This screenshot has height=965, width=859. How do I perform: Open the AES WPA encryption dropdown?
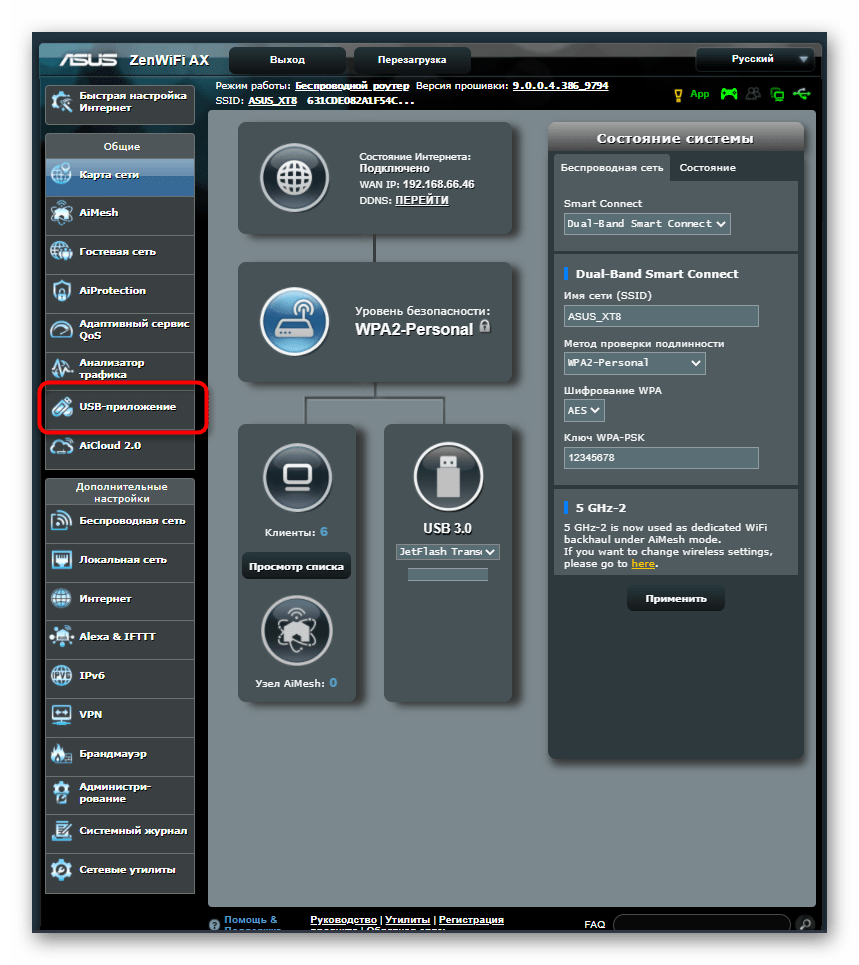click(584, 410)
